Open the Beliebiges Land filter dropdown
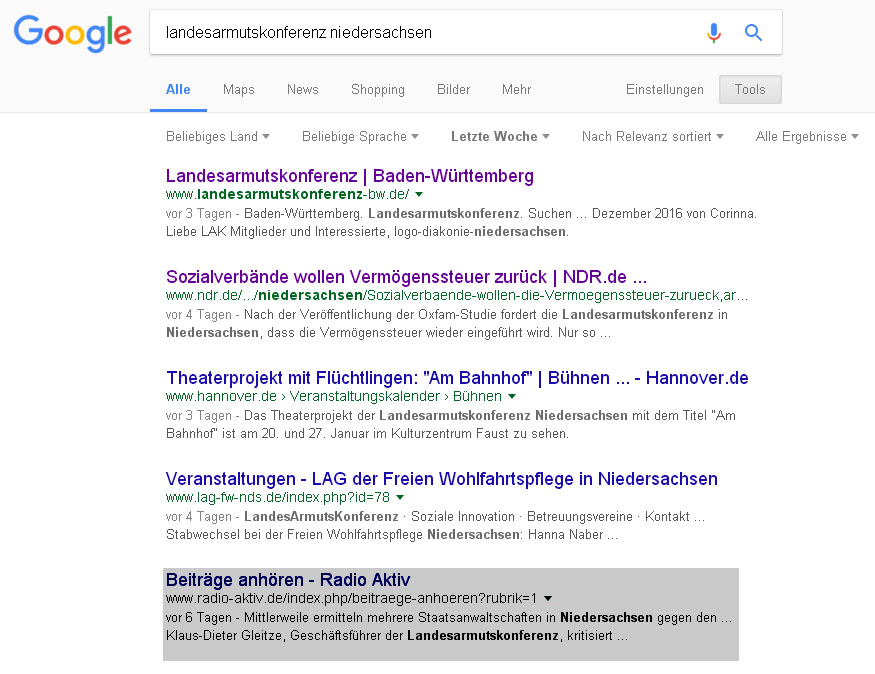 point(217,136)
